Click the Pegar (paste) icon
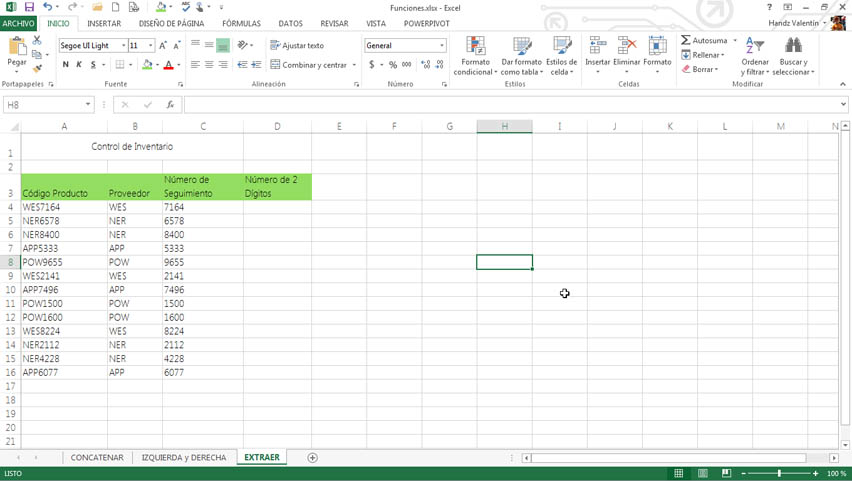Image resolution: width=852 pixels, height=481 pixels. tap(17, 47)
